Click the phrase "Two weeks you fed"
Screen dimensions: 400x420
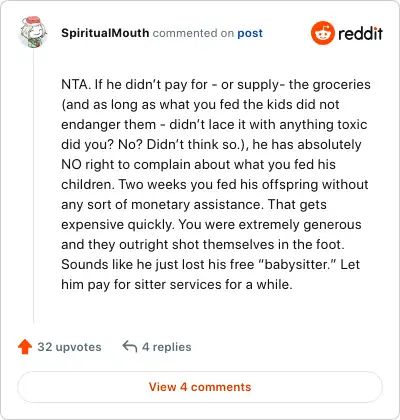tap(178, 185)
